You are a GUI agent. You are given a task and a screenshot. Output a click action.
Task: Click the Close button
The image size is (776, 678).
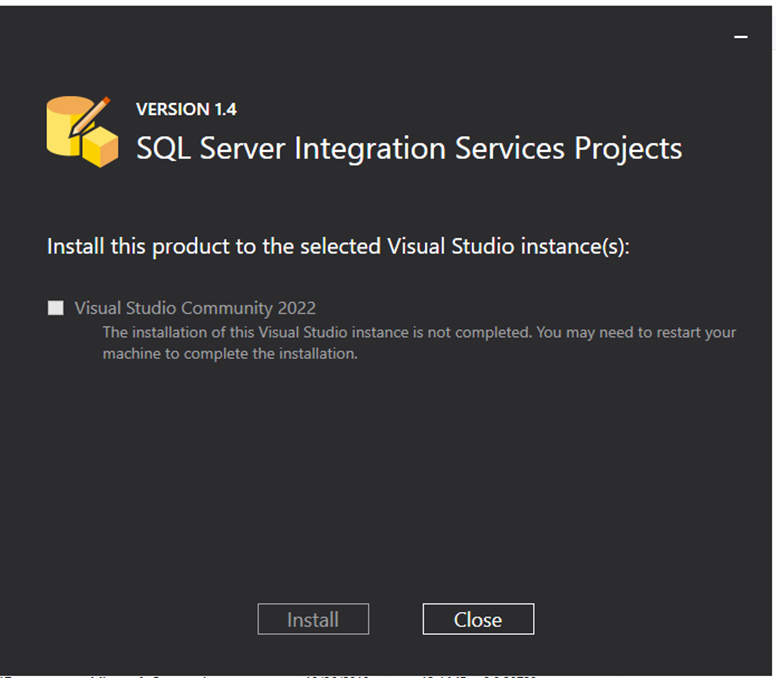click(x=478, y=619)
